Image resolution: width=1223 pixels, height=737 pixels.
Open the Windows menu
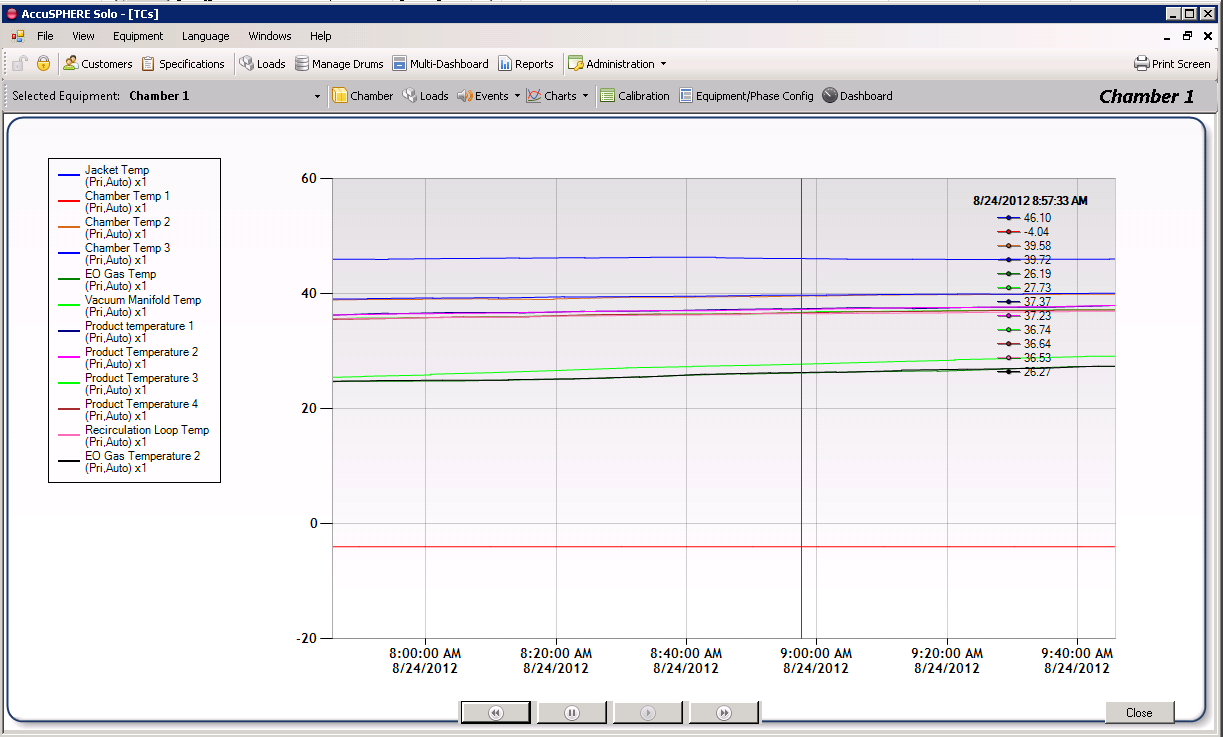[270, 36]
